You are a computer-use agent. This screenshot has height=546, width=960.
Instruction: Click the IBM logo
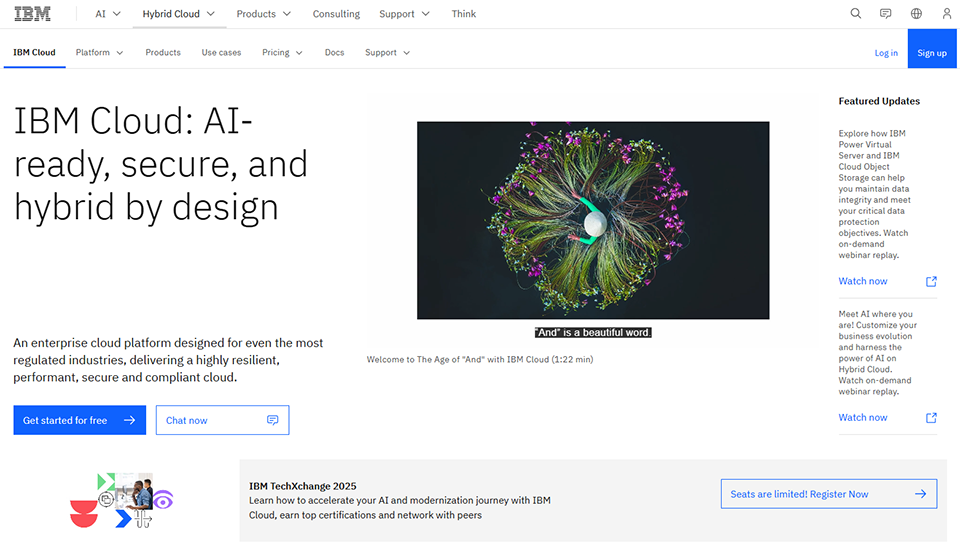32,13
